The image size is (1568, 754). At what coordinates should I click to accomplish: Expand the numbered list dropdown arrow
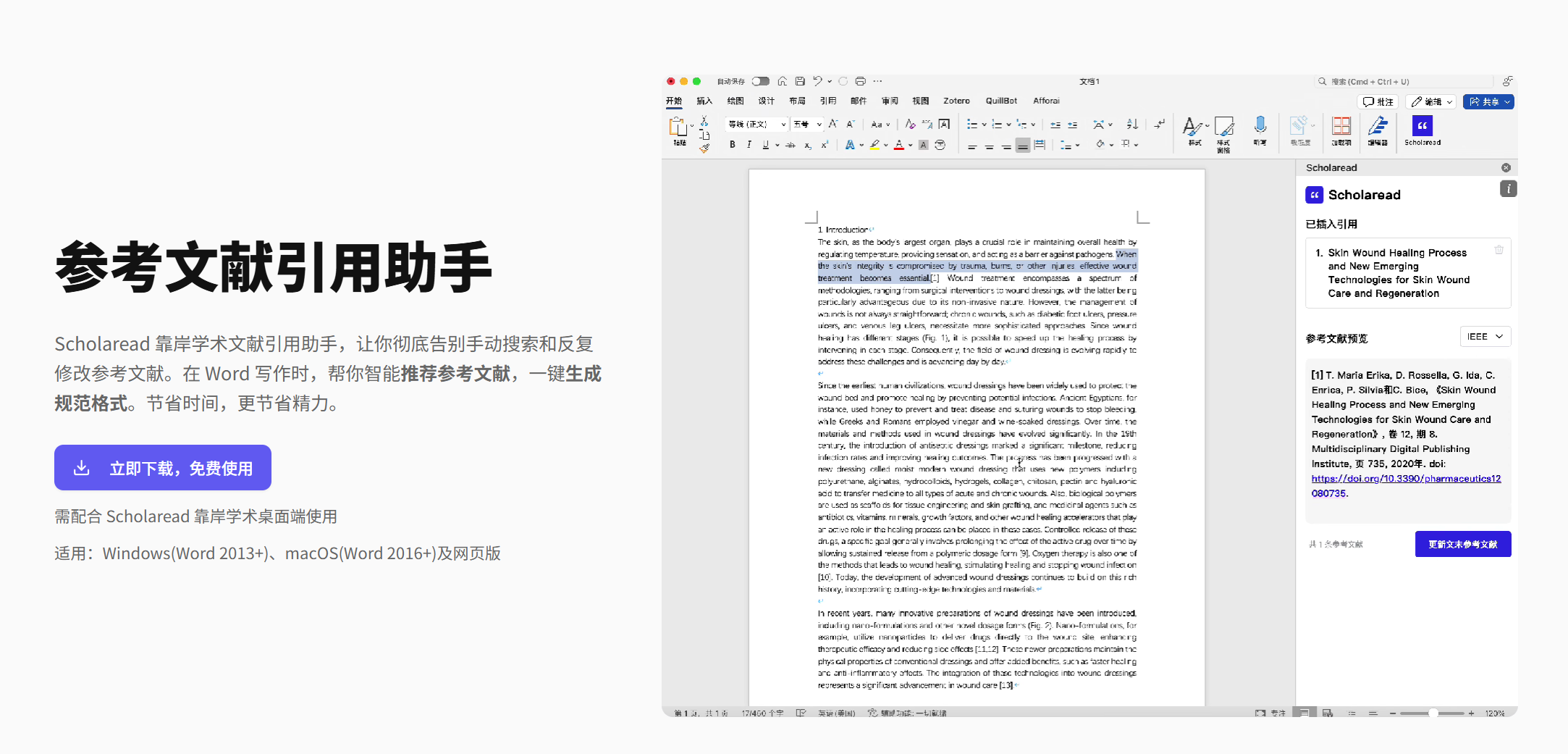pyautogui.click(x=1009, y=125)
